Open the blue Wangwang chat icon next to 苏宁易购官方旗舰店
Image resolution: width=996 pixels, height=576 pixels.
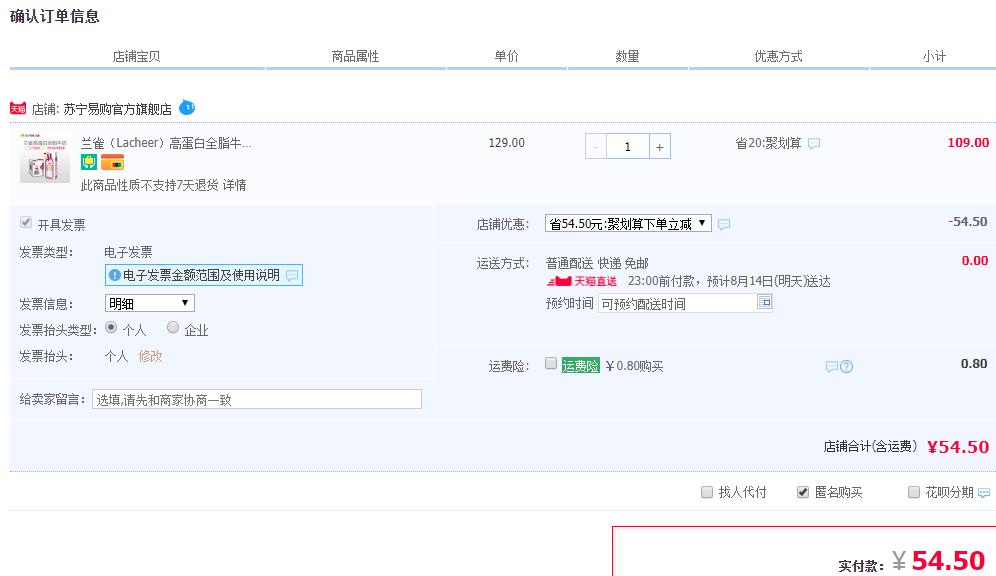coord(187,107)
